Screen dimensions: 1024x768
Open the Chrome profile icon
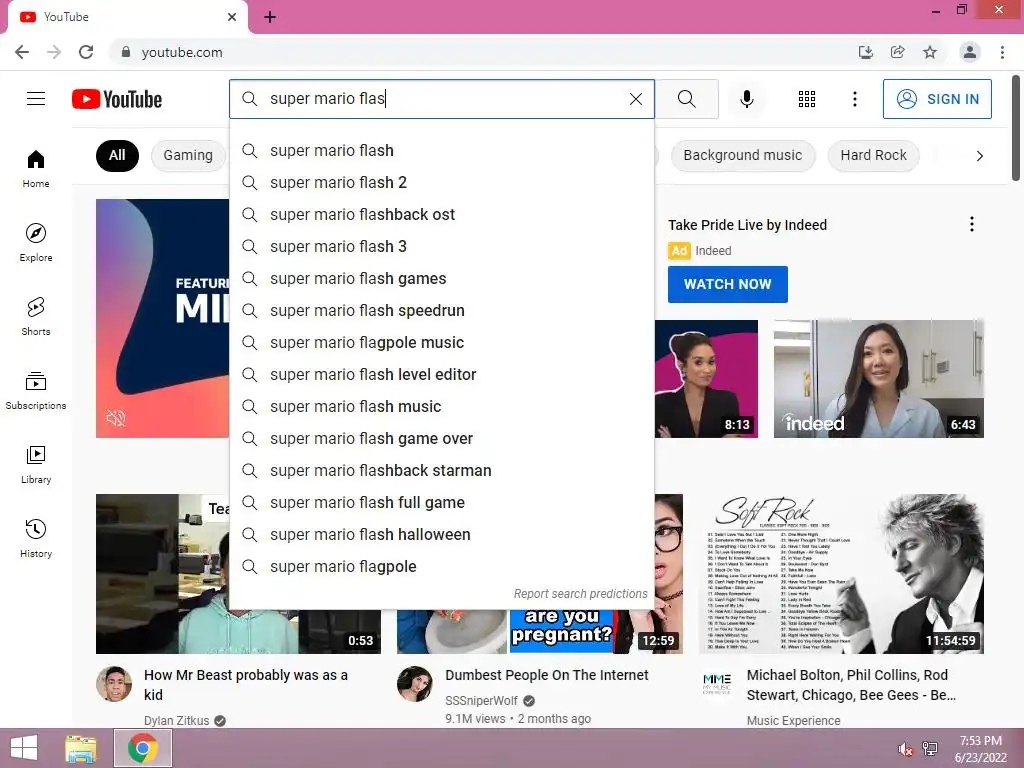click(970, 52)
